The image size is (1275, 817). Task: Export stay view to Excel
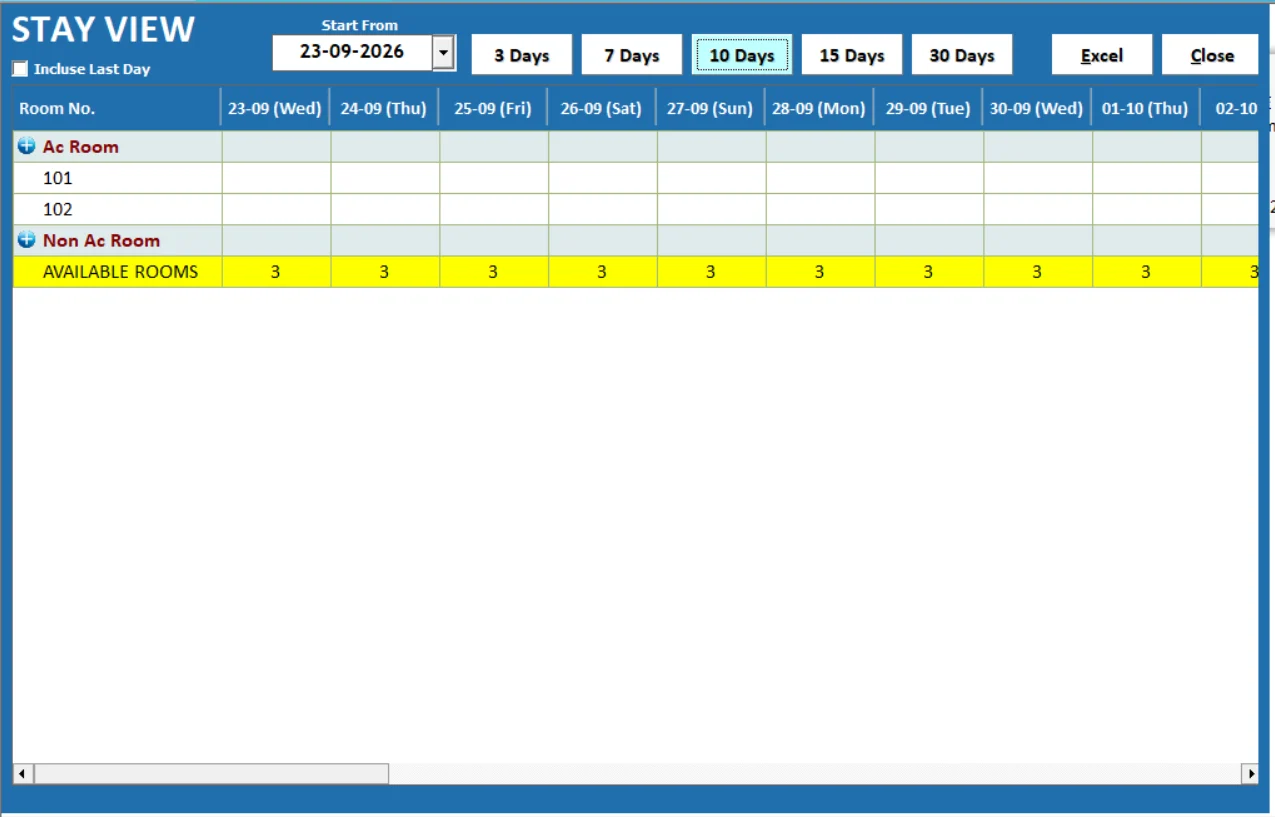pyautogui.click(x=1102, y=55)
